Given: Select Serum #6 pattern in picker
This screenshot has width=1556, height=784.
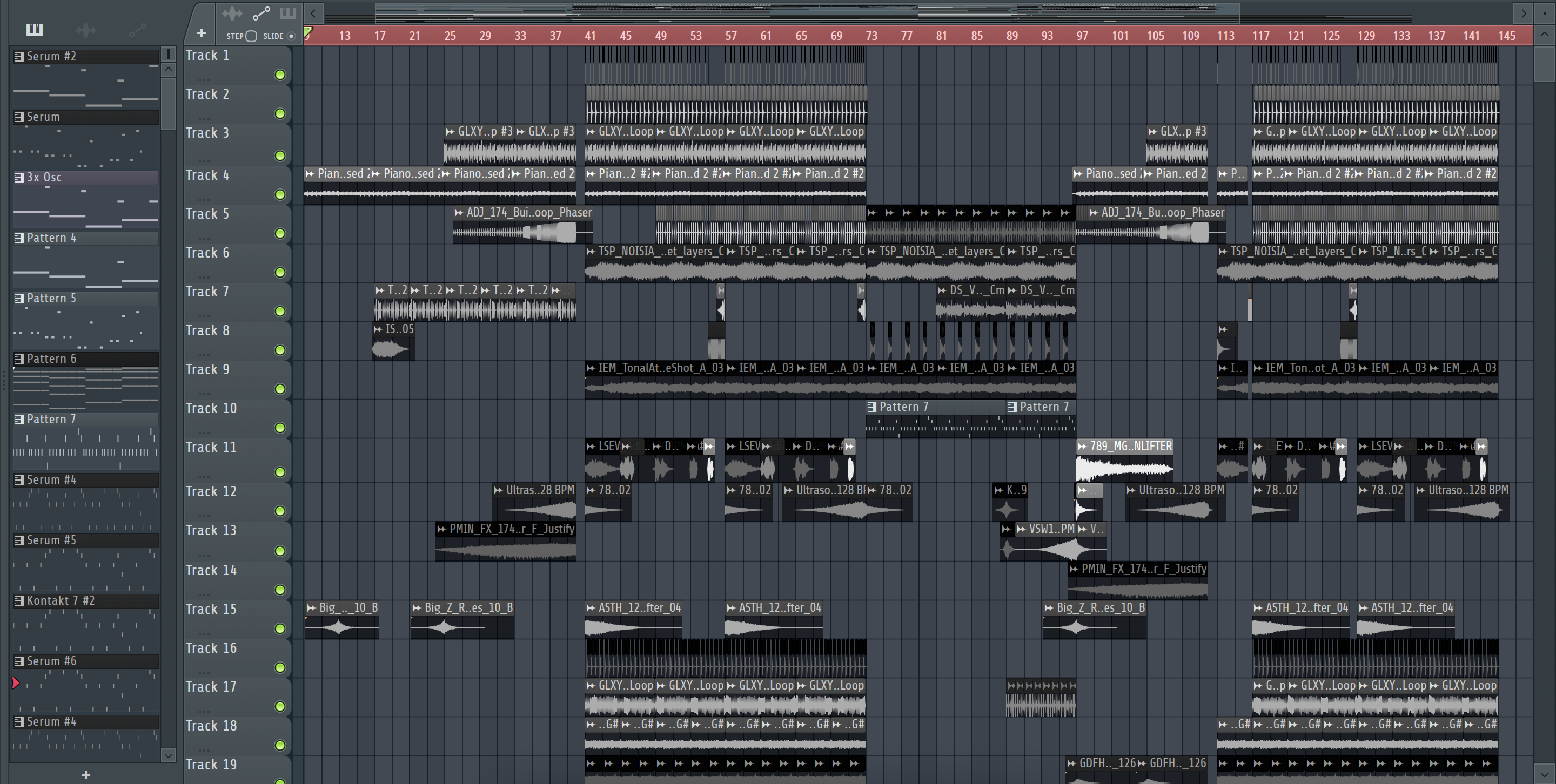Looking at the screenshot, I should [x=86, y=661].
